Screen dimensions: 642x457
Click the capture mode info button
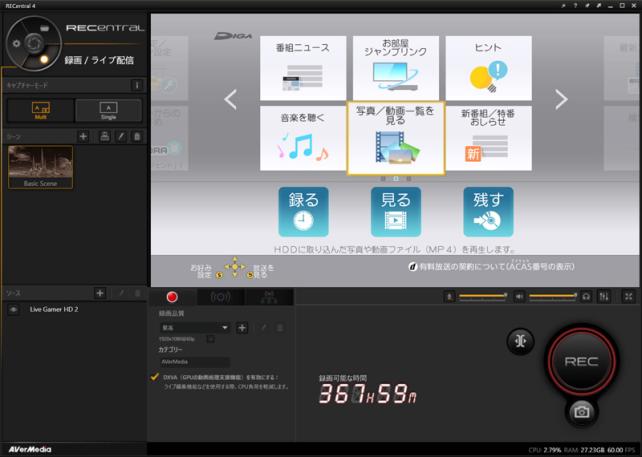point(137,85)
